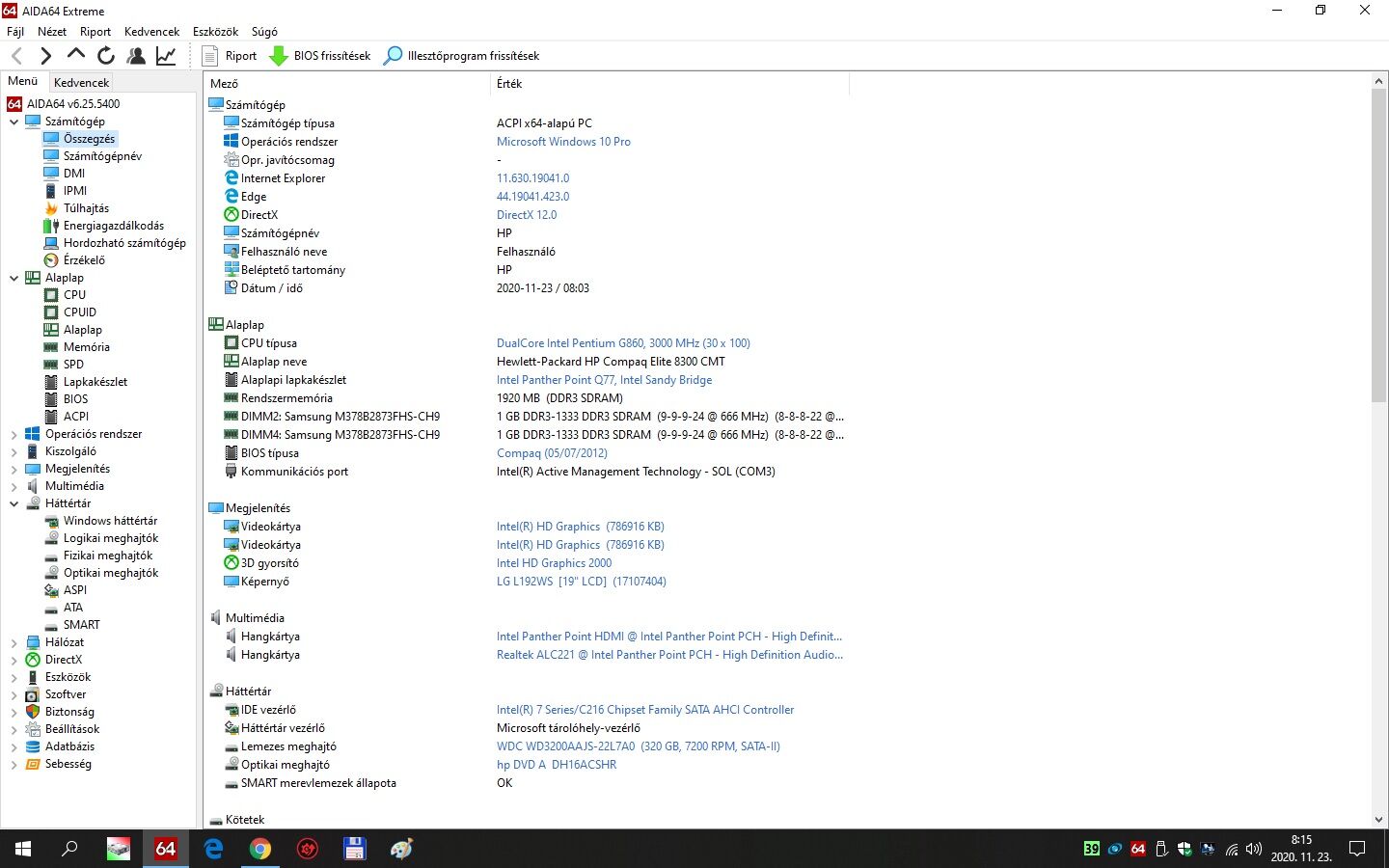Viewport: 1389px width, 868px height.
Task: Click the Riport toolbar button
Action: (x=230, y=56)
